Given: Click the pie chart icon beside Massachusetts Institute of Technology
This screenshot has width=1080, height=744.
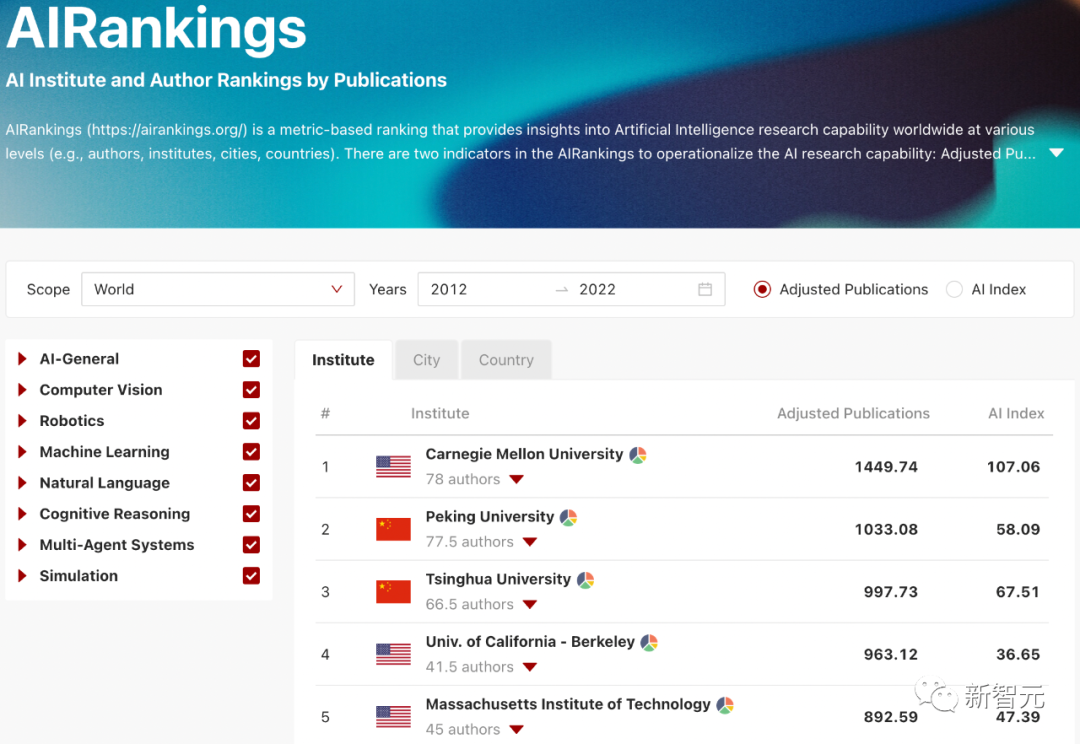Looking at the screenshot, I should click(x=725, y=705).
